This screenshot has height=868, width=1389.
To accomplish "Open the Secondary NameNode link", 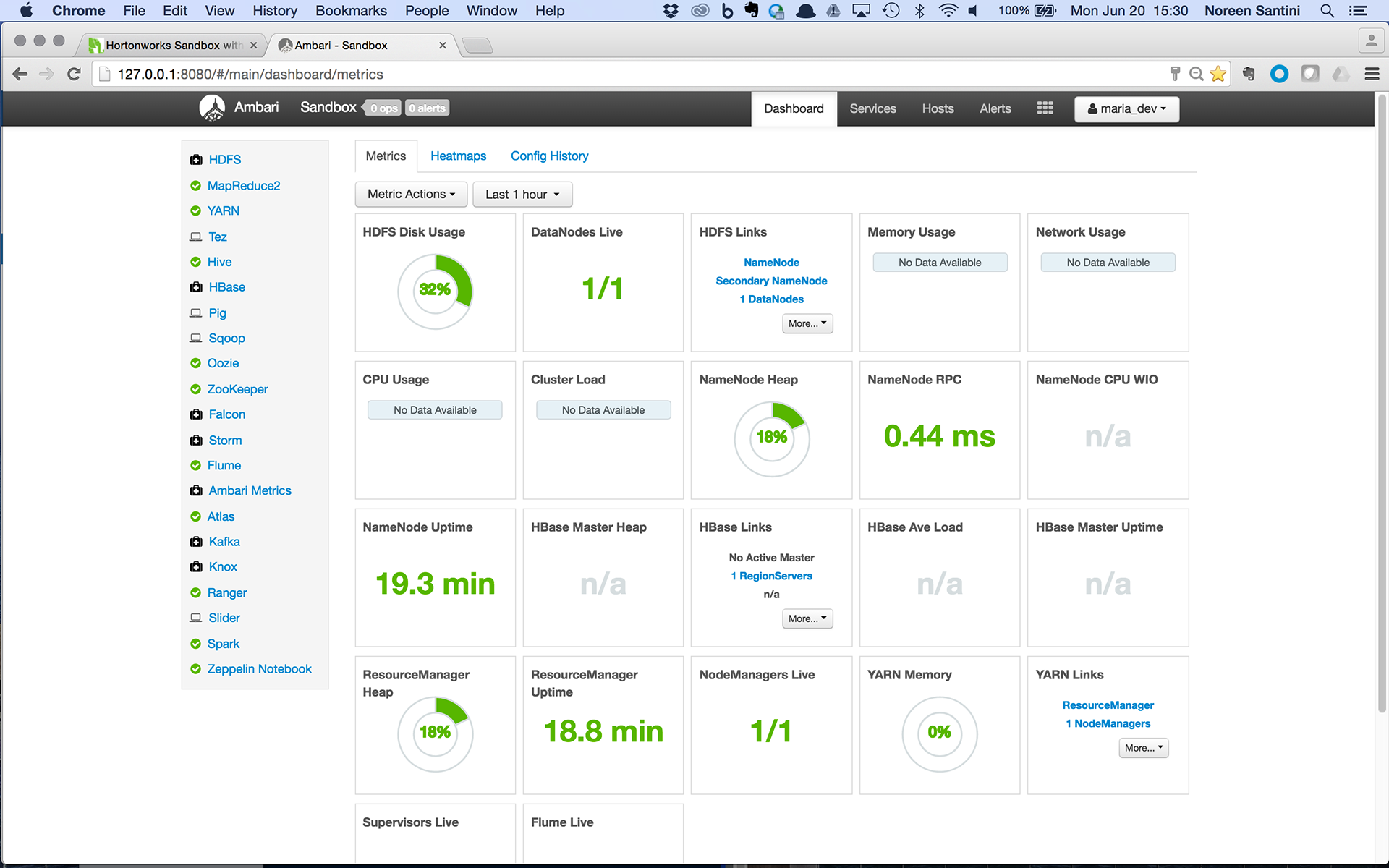I will tap(771, 281).
